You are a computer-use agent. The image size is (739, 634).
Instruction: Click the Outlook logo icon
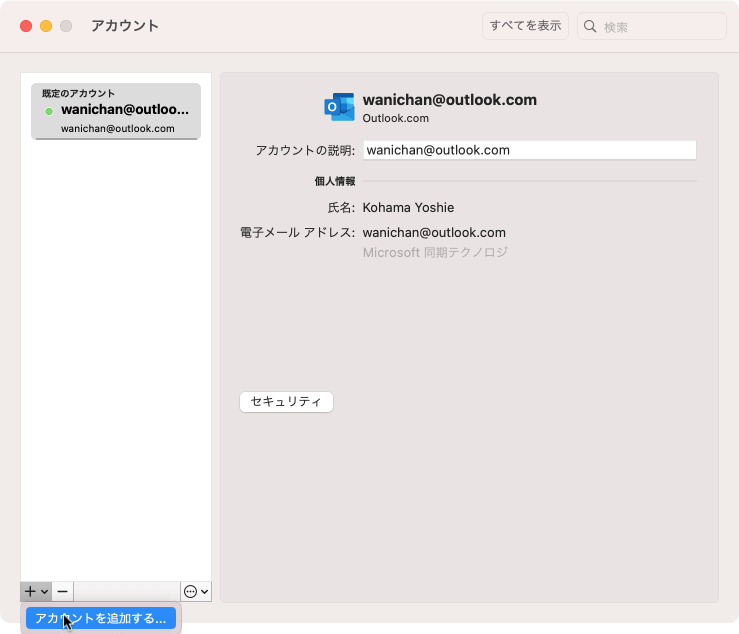point(339,107)
